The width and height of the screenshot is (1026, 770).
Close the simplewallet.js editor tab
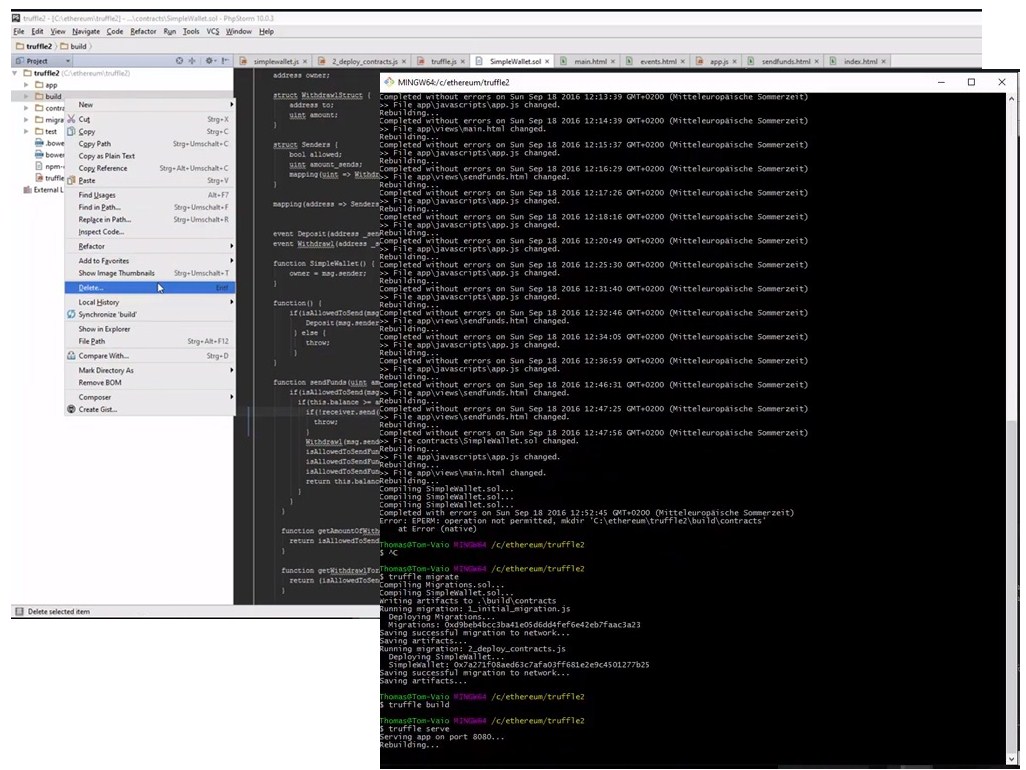[x=305, y=61]
